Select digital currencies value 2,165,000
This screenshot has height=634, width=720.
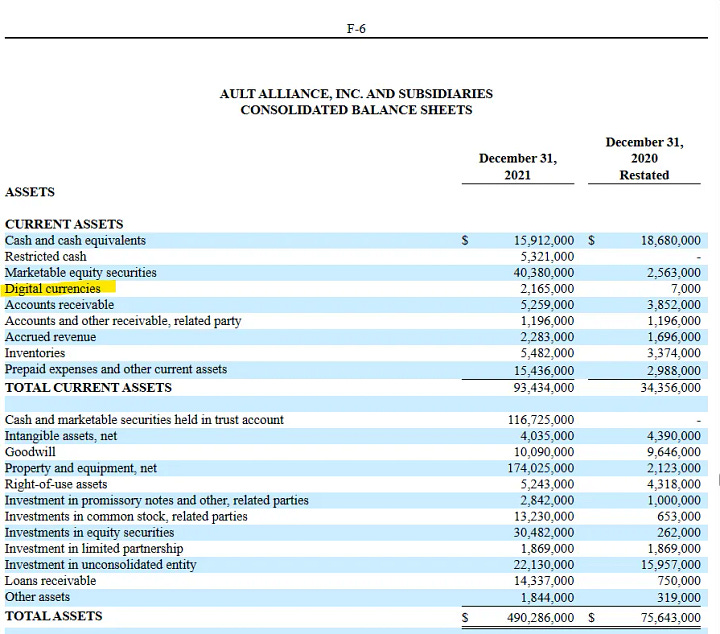(547, 289)
